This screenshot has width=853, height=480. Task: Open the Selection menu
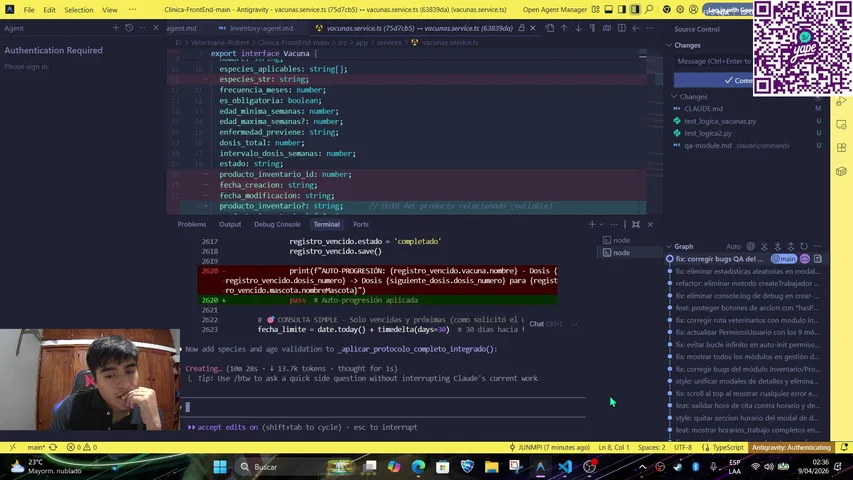(79, 10)
